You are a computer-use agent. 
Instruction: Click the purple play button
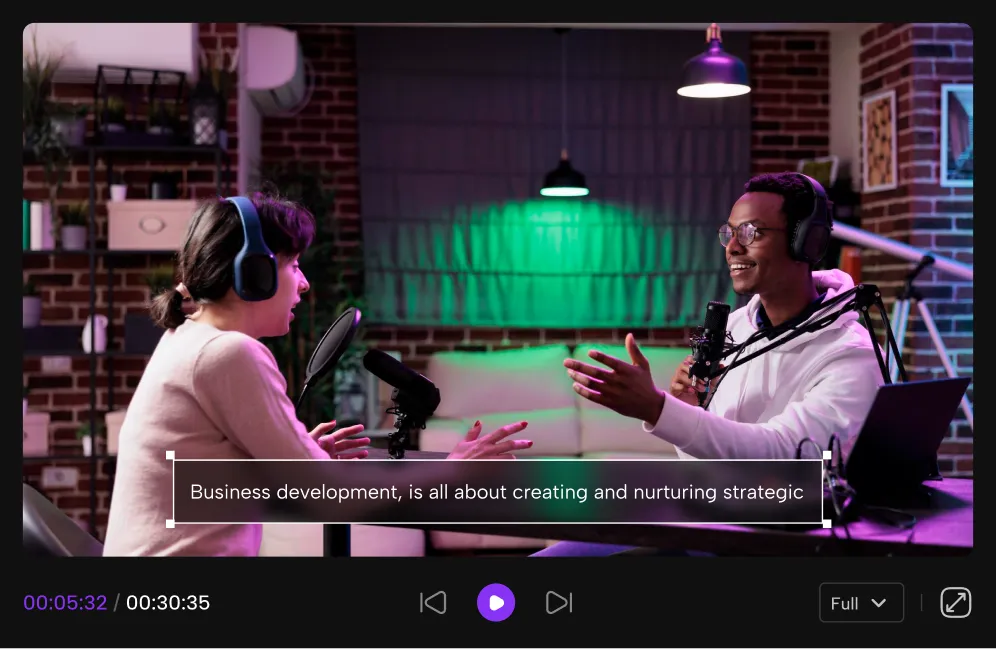(496, 602)
